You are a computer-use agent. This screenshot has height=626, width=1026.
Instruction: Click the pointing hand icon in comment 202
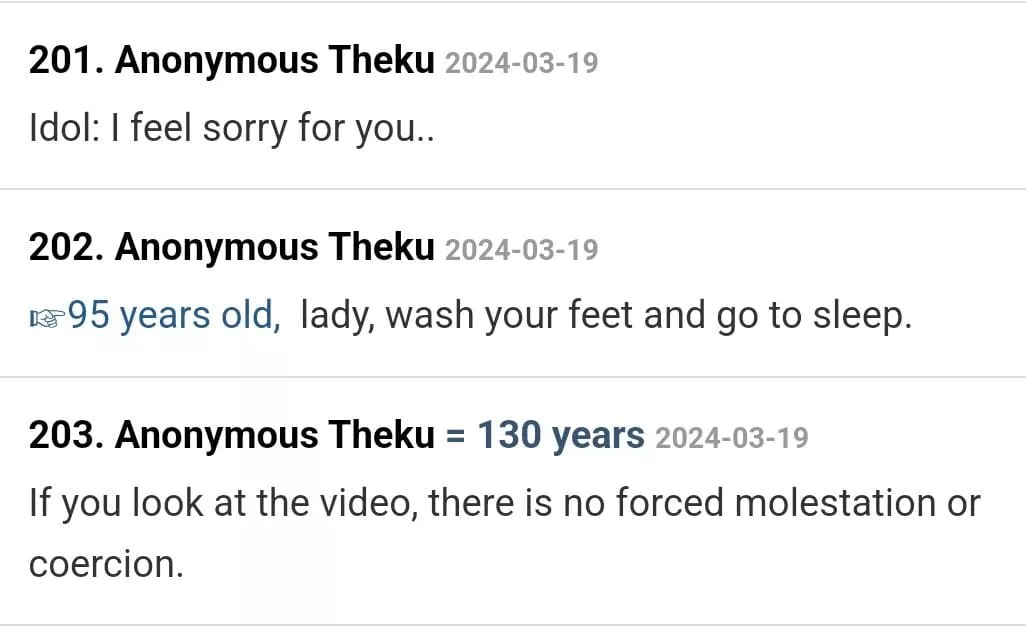(x=47, y=318)
